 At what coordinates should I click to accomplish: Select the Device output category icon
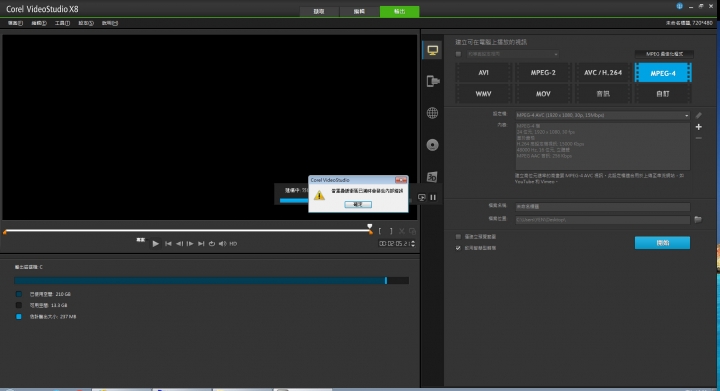(x=432, y=81)
